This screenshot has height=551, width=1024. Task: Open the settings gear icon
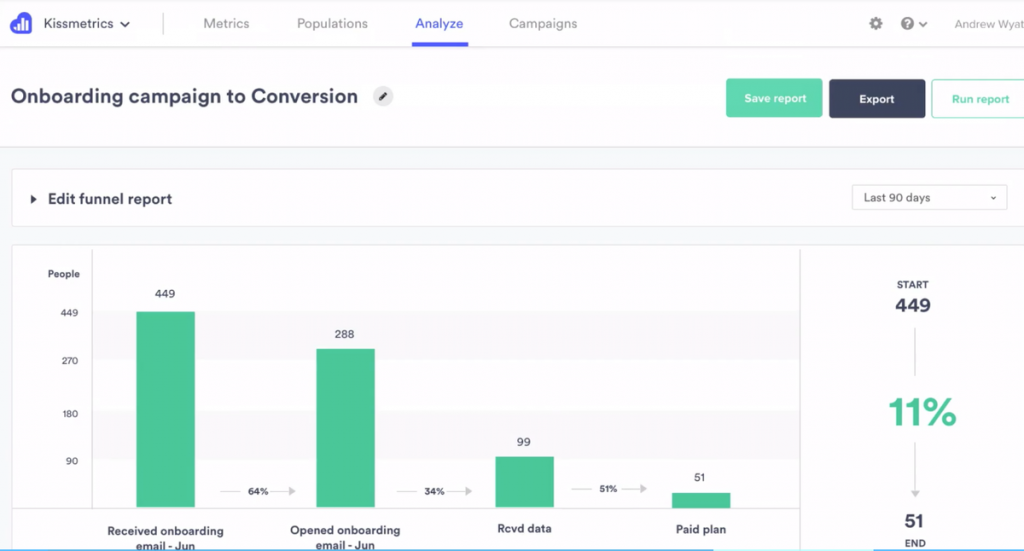[876, 24]
